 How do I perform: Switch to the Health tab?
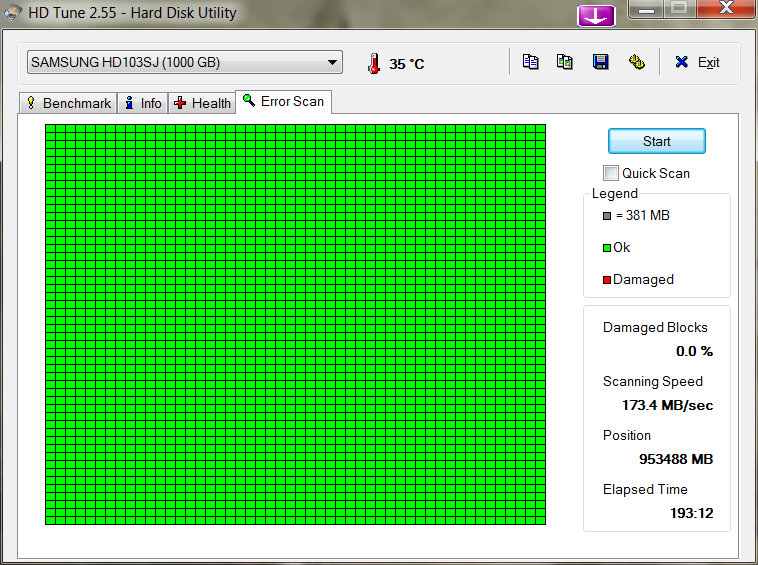202,103
